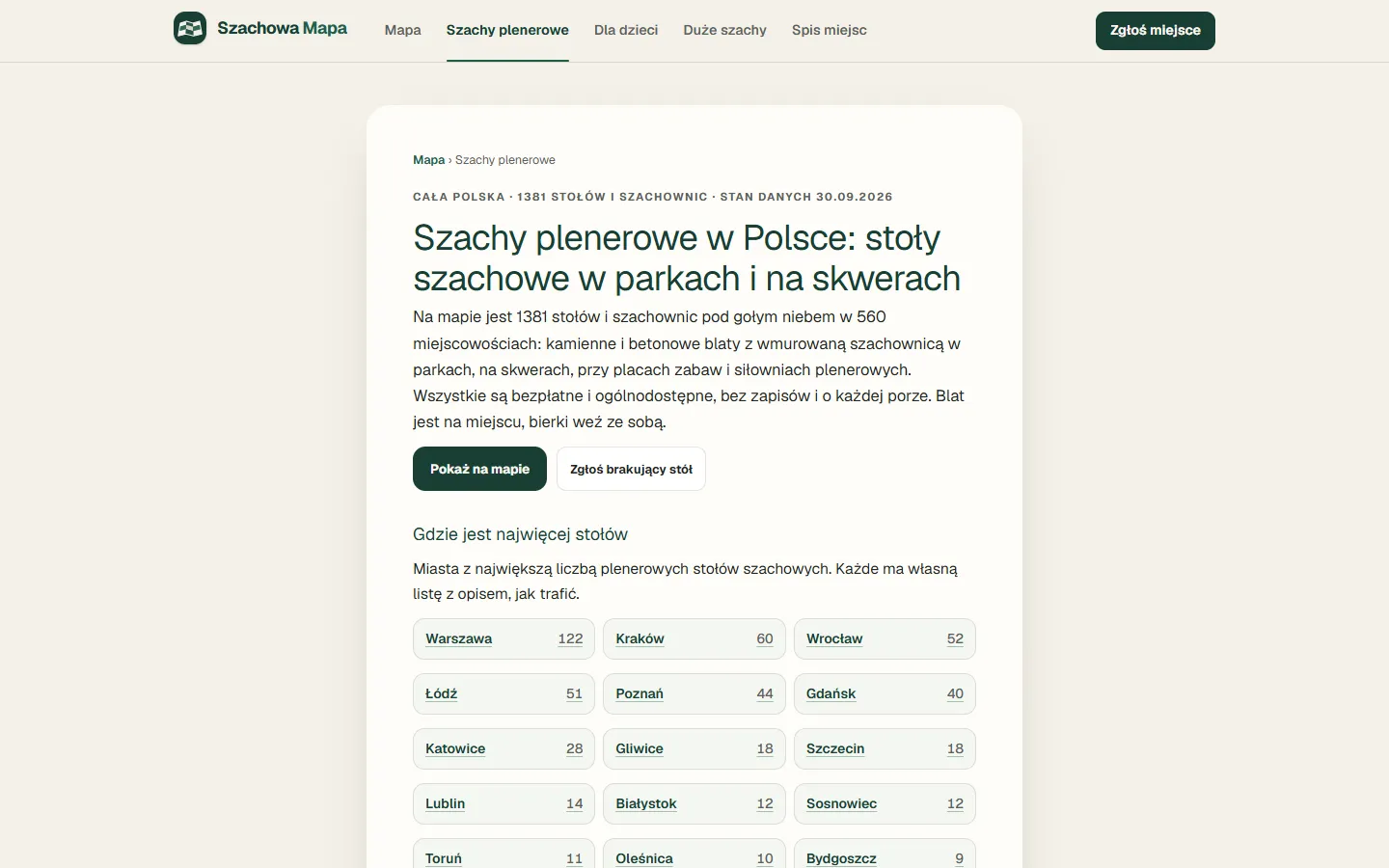The height and width of the screenshot is (868, 1389).
Task: Choose the Lublin city card
Action: click(x=504, y=803)
